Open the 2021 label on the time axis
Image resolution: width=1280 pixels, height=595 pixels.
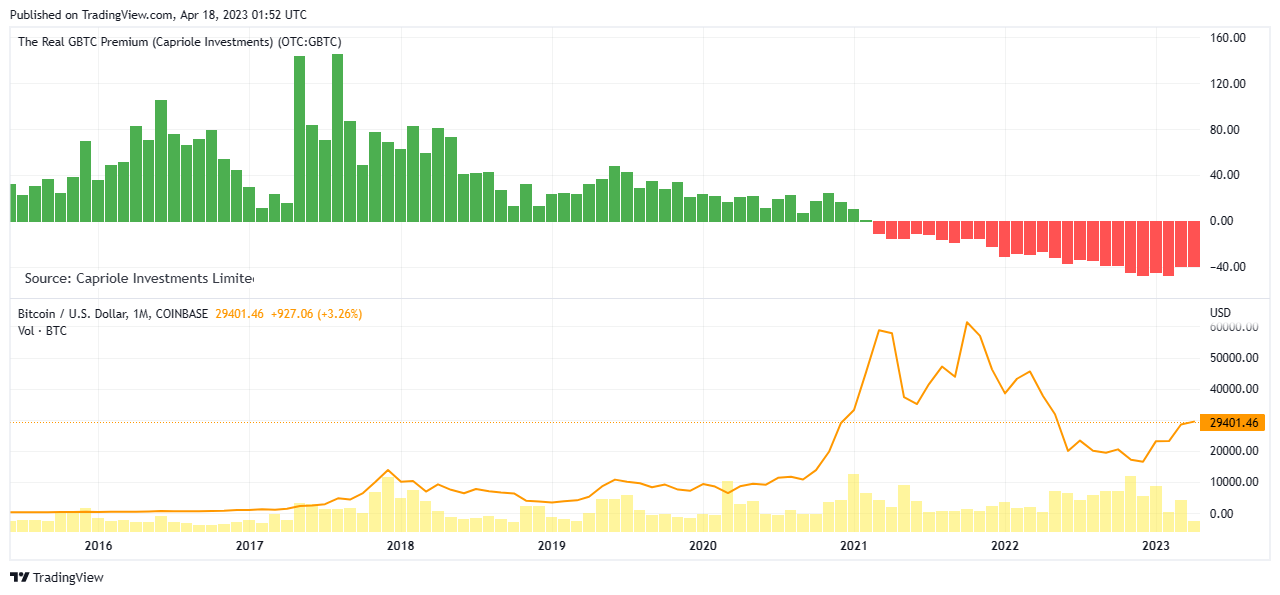coord(854,547)
